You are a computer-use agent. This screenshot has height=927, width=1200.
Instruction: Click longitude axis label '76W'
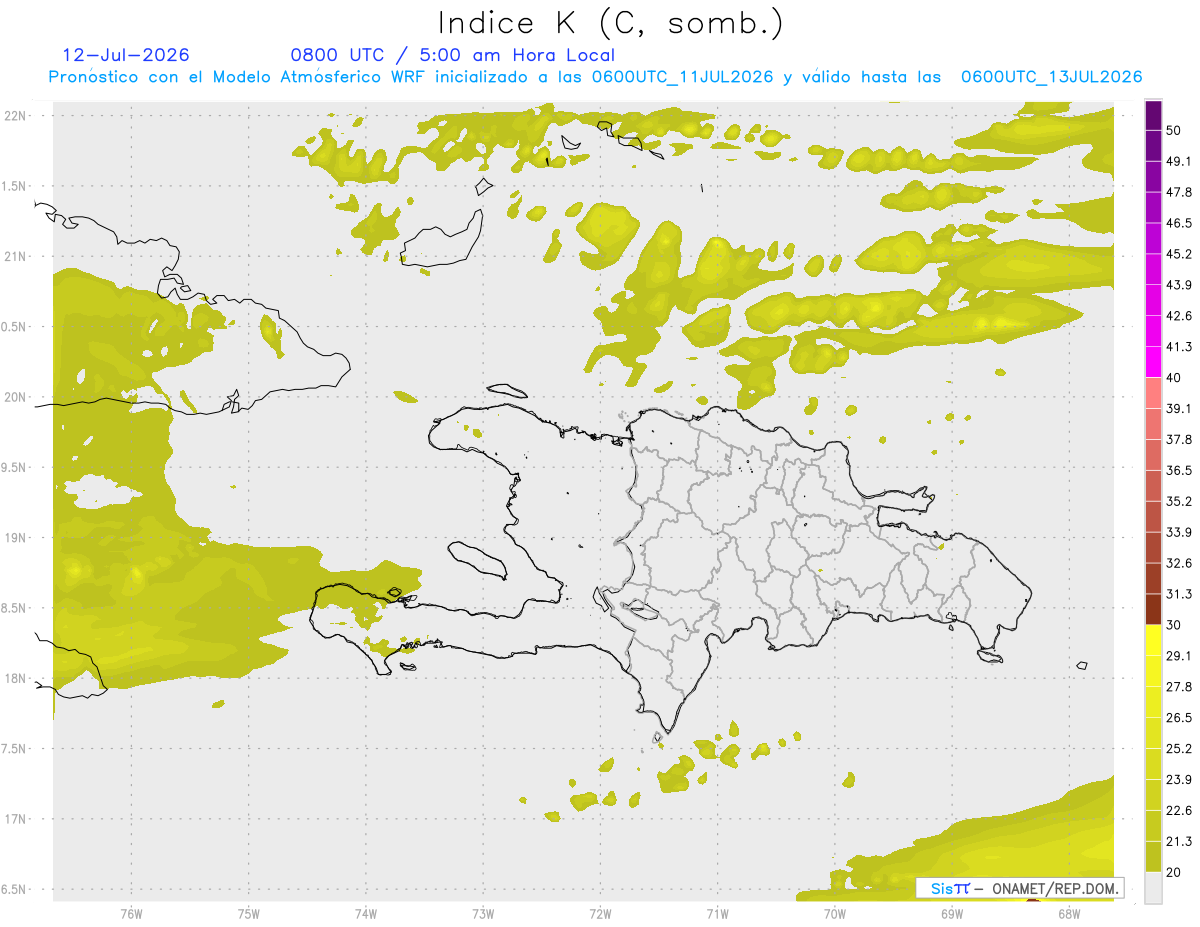pos(131,913)
